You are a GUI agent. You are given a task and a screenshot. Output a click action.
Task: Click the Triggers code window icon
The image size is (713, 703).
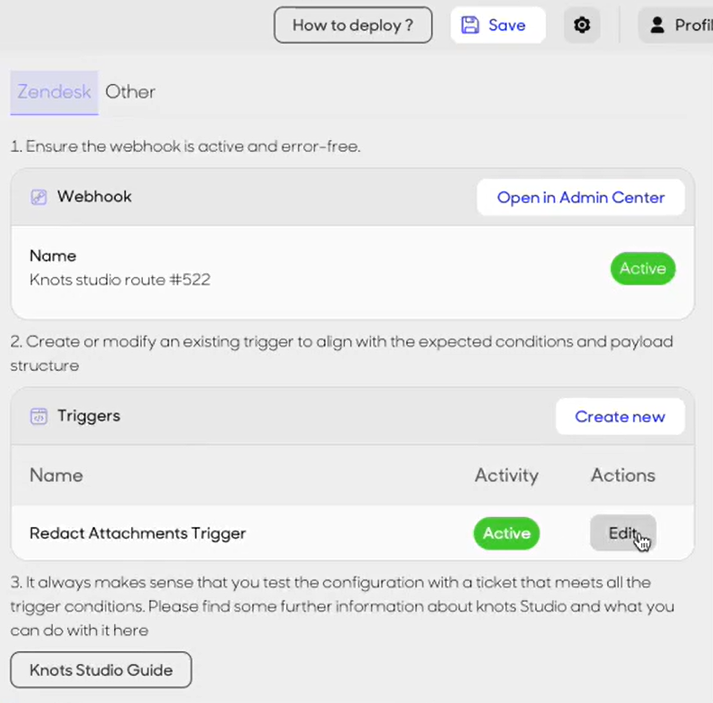39,416
